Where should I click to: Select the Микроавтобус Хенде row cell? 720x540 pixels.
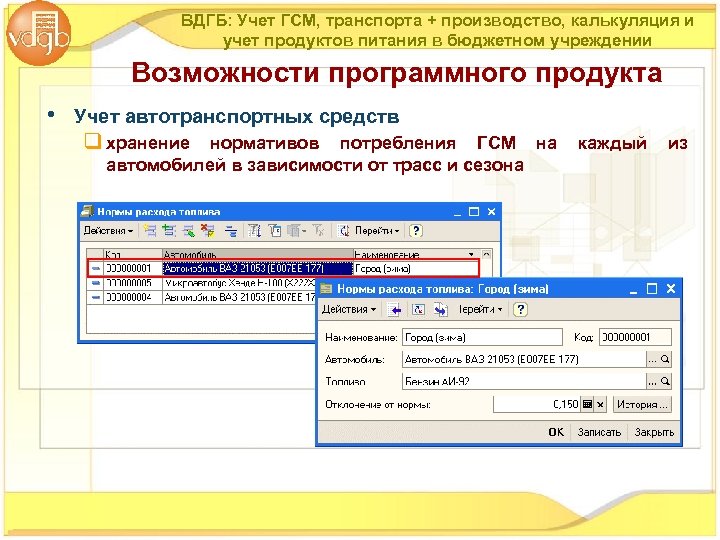240,283
